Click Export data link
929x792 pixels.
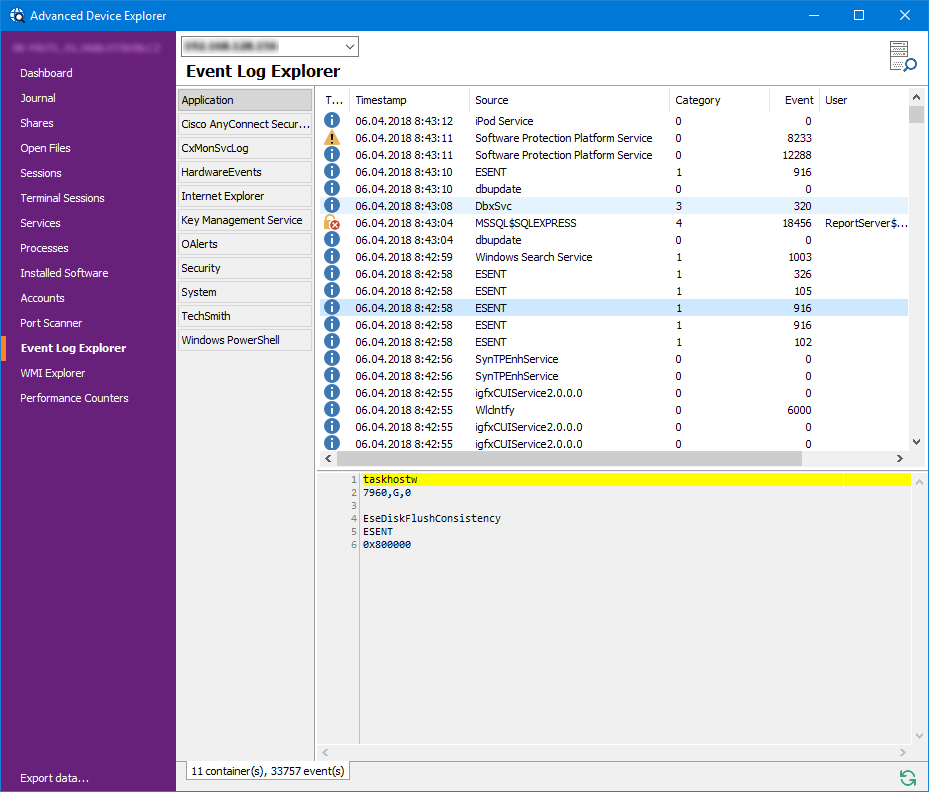(55, 778)
